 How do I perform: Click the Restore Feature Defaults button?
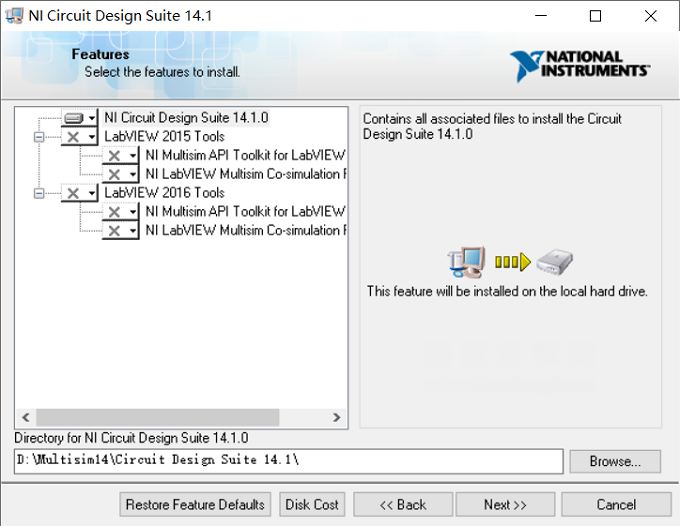(x=195, y=504)
